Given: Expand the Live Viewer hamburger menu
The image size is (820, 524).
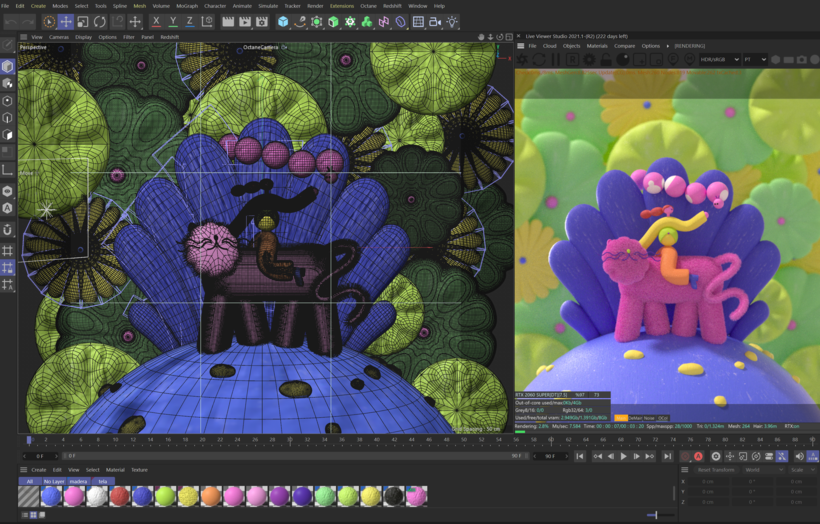Looking at the screenshot, I should 521,46.
